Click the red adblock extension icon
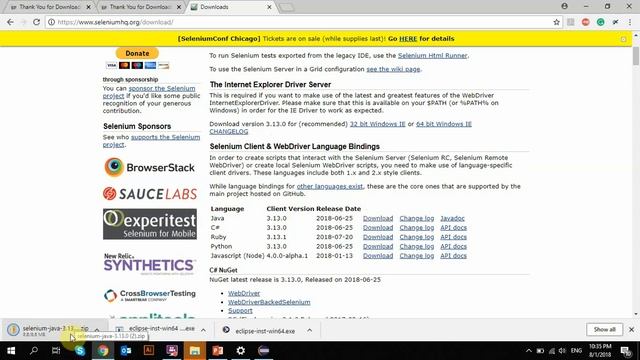This screenshot has width=640, height=360. point(586,22)
